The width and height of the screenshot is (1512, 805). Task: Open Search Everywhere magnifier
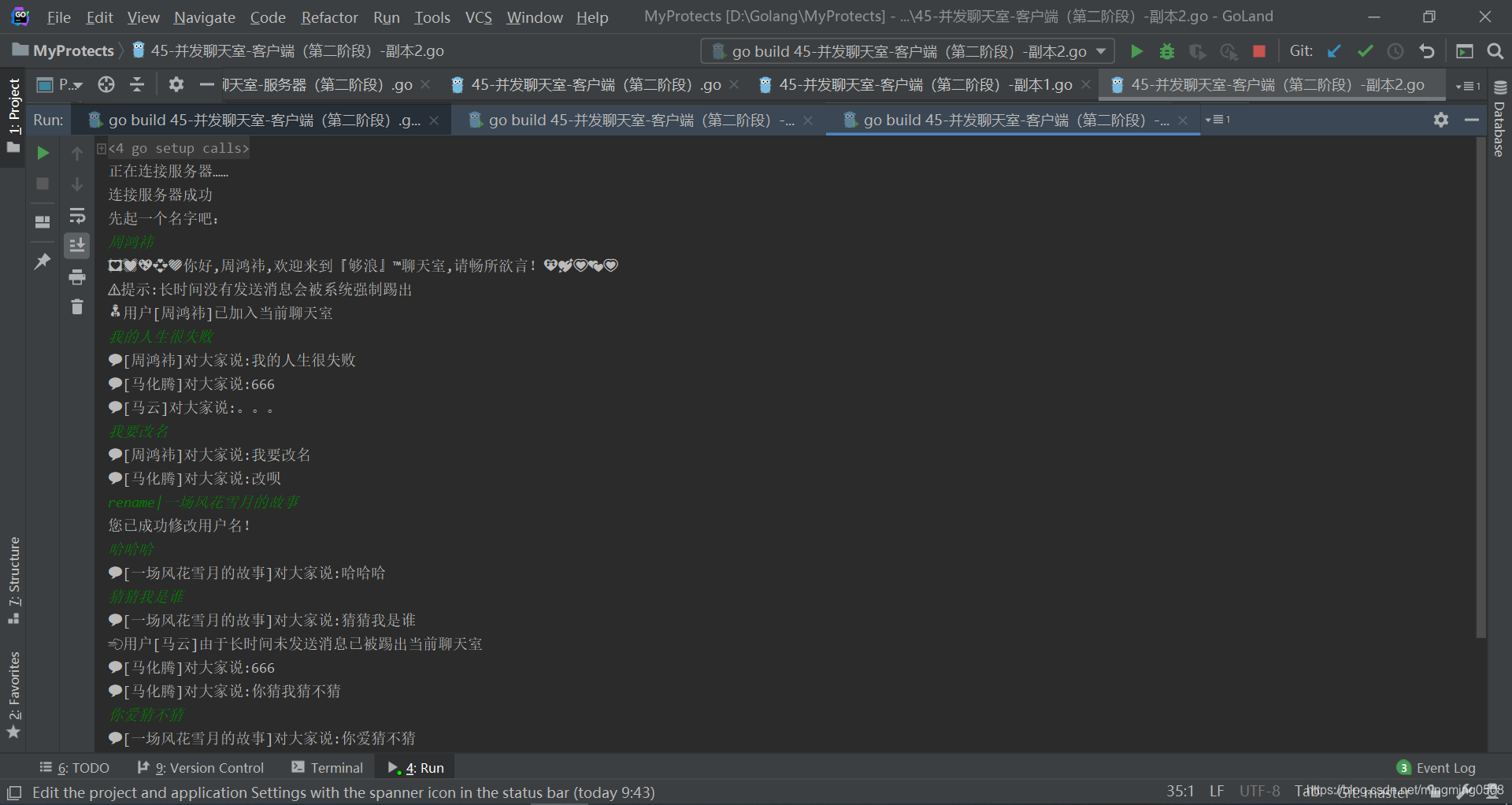pos(1495,51)
